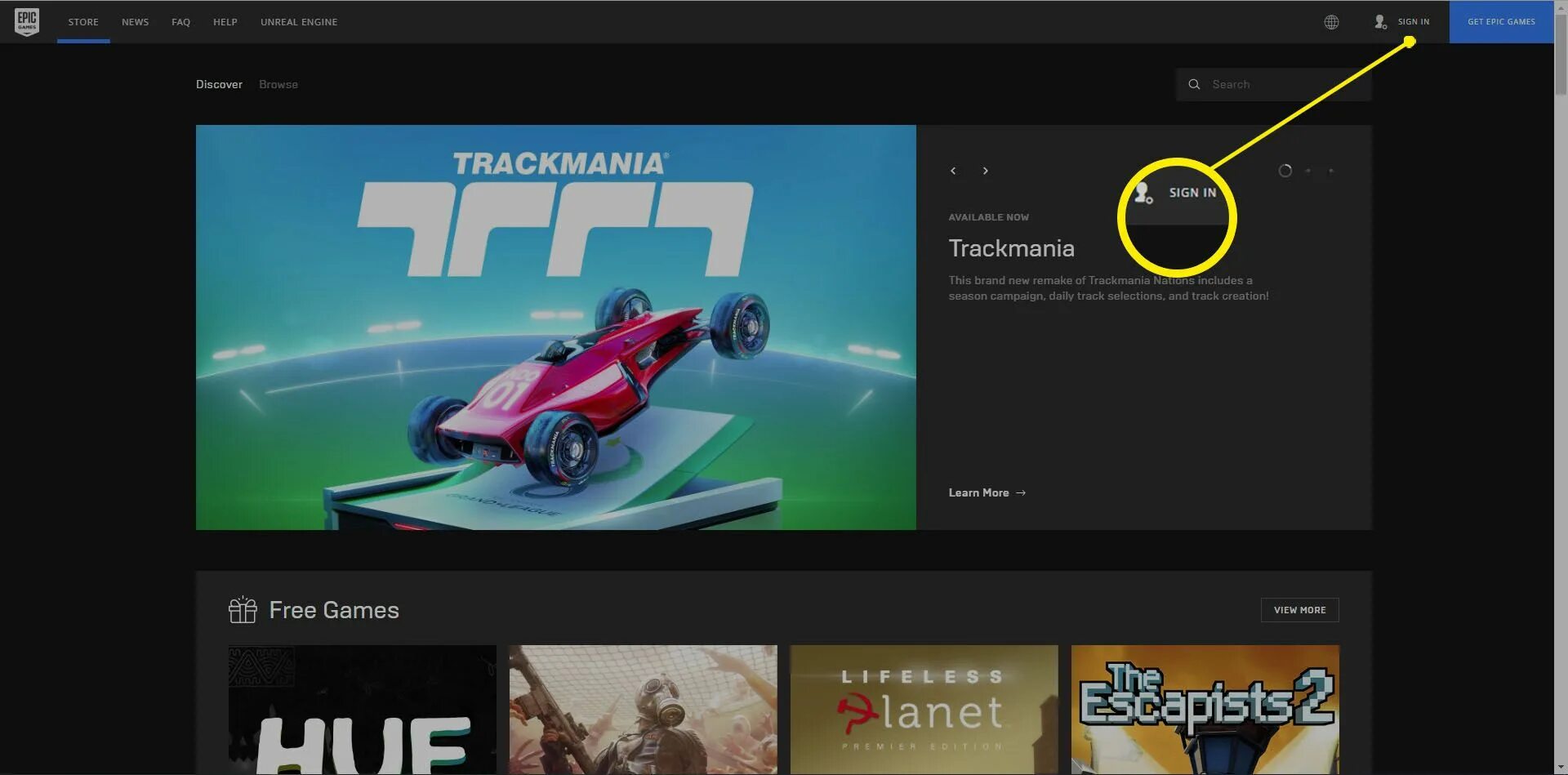The width and height of the screenshot is (1568, 775).
Task: Click the search magnifier icon
Action: 1194,84
